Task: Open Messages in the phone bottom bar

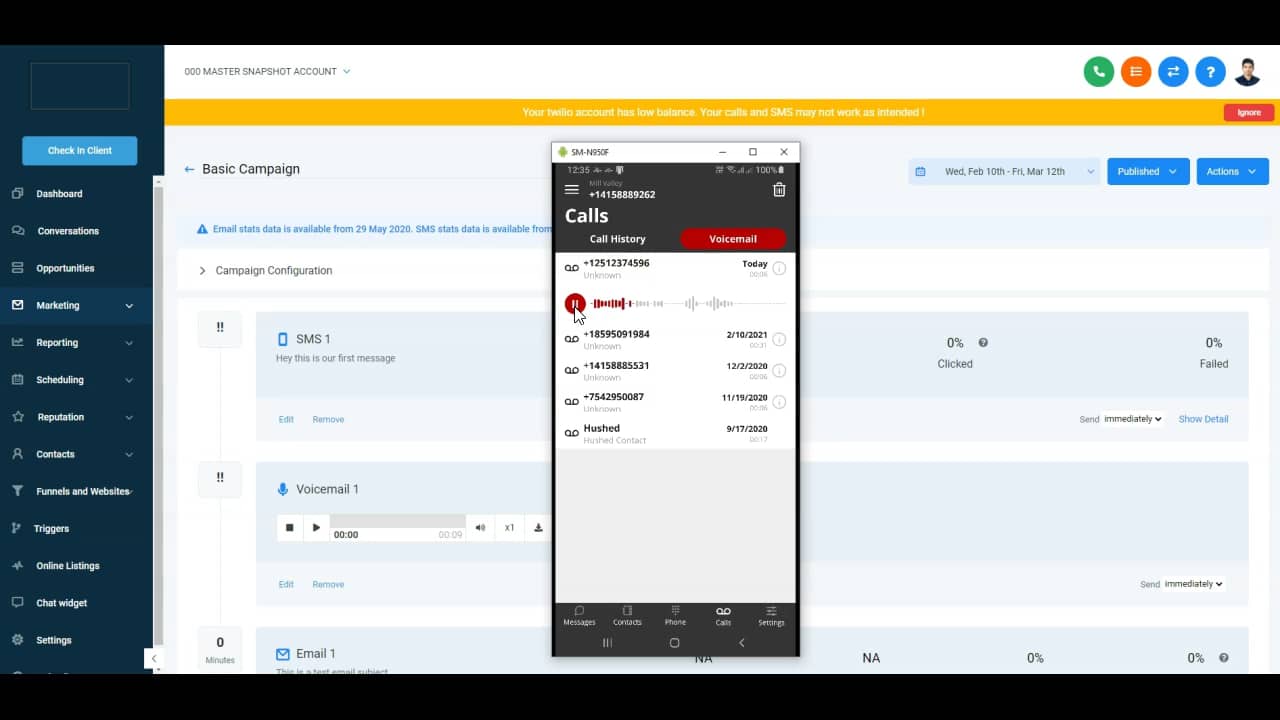Action: [x=579, y=616]
